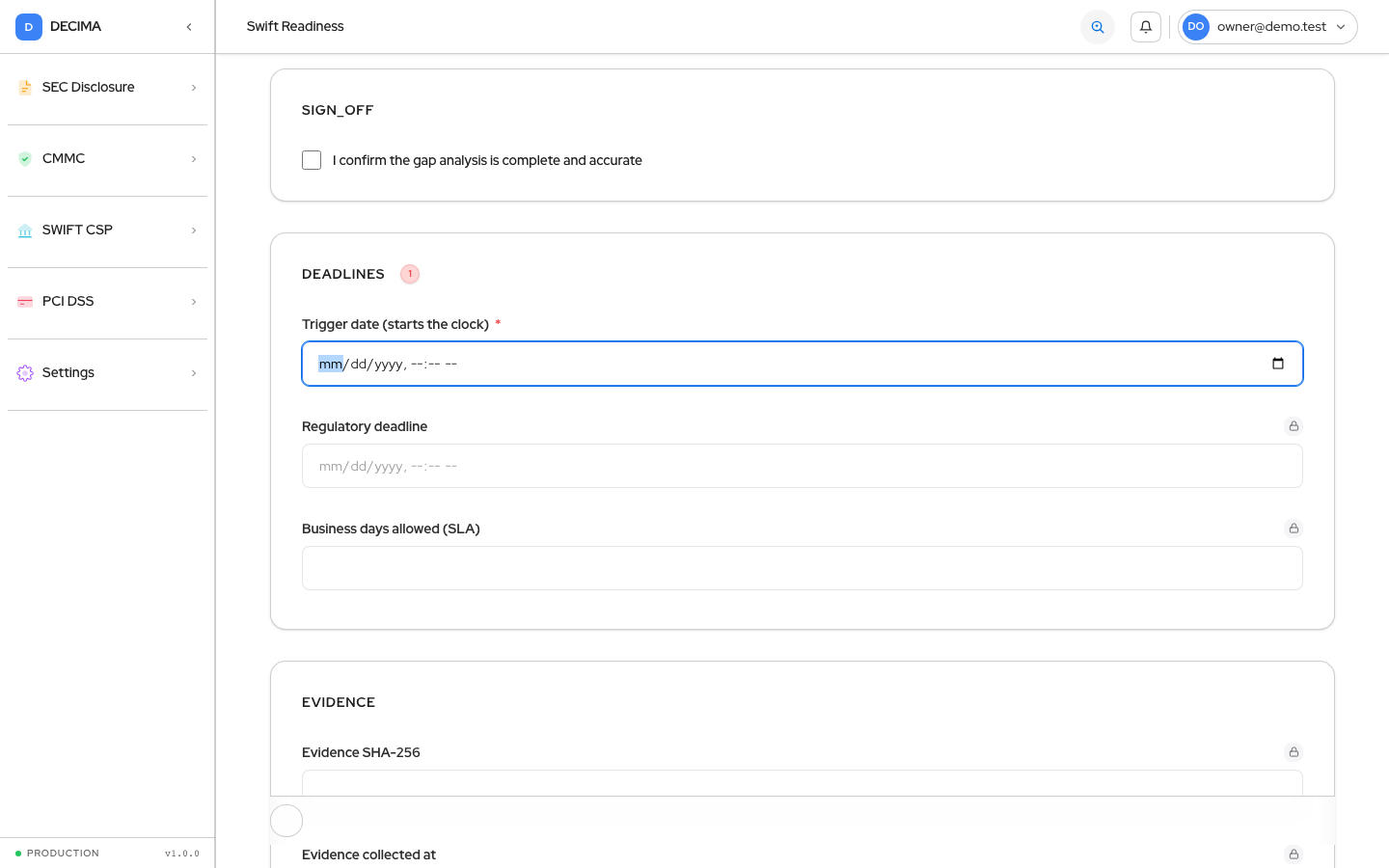Check the gap analysis confirmation box
The height and width of the screenshot is (868, 1389).
click(x=312, y=160)
